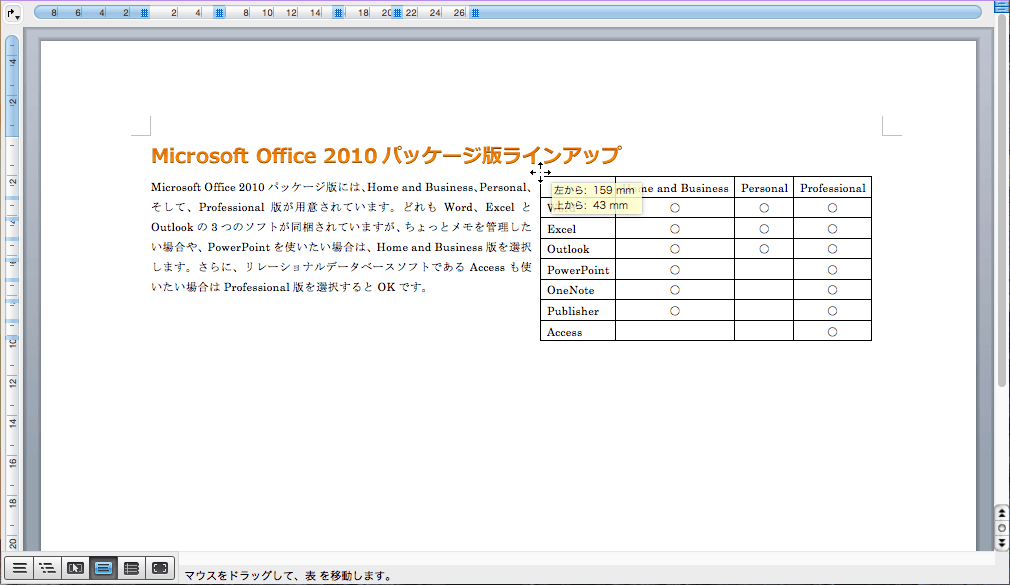Viewport: 1010px width, 585px height.
Task: Select the highlighted Print Layout view button
Action: [x=103, y=568]
